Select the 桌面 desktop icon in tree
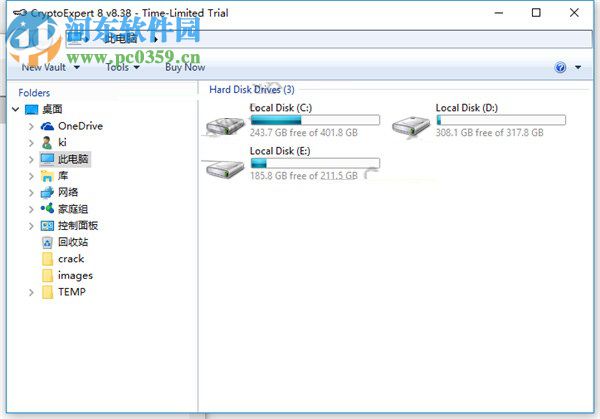The width and height of the screenshot is (600, 419). click(31, 109)
